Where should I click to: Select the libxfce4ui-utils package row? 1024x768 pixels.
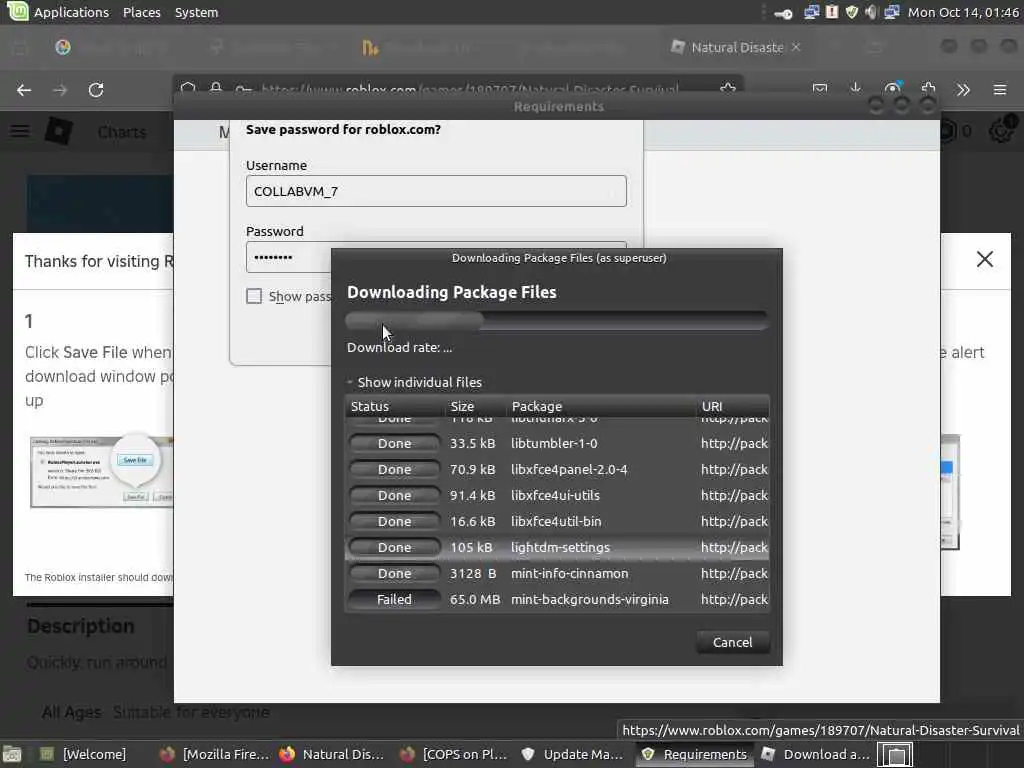pos(557,496)
